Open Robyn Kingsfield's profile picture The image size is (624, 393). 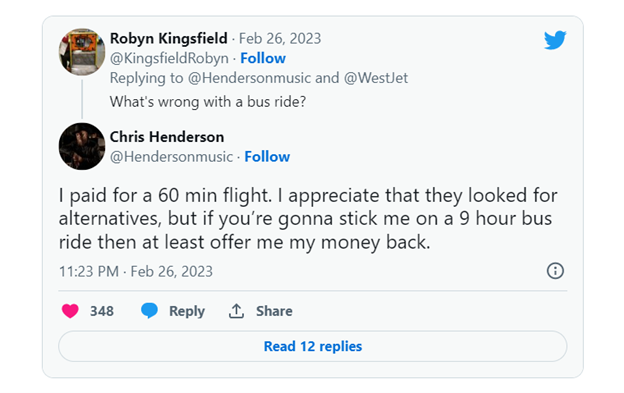pos(82,52)
